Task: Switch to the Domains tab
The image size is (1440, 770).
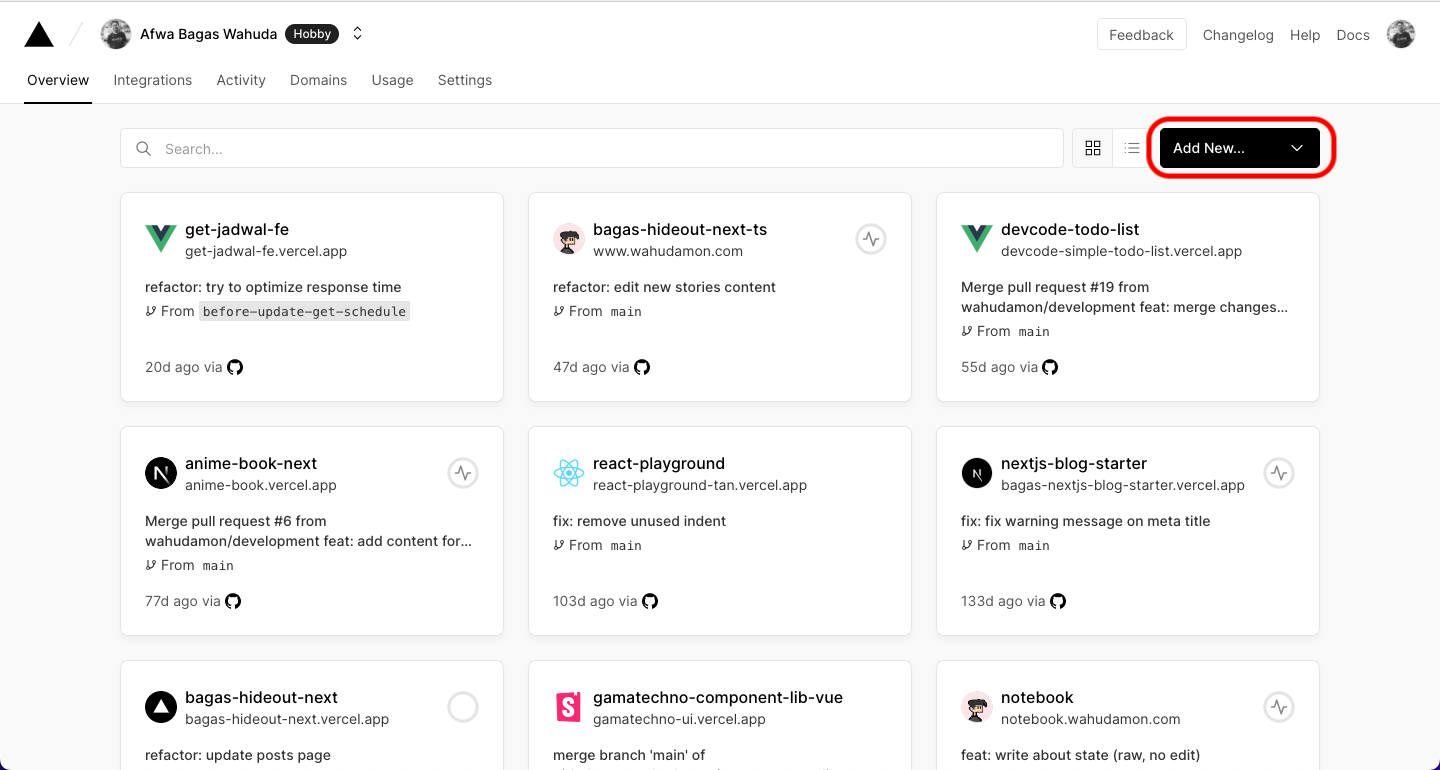Action: [x=319, y=80]
